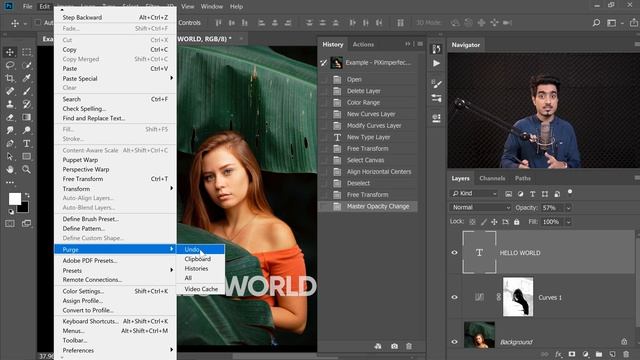Viewport: 640px width, 360px height.
Task: Select the Eyedropper tool
Action: [x=27, y=78]
